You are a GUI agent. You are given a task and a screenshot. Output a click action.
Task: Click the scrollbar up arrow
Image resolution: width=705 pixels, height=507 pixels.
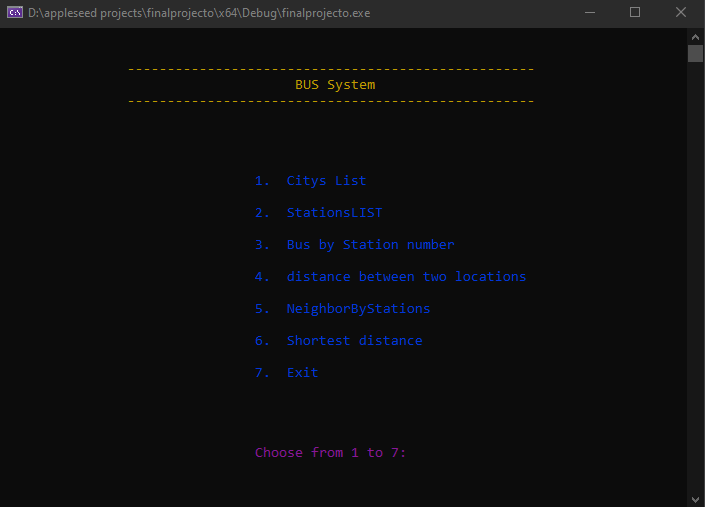point(695,37)
